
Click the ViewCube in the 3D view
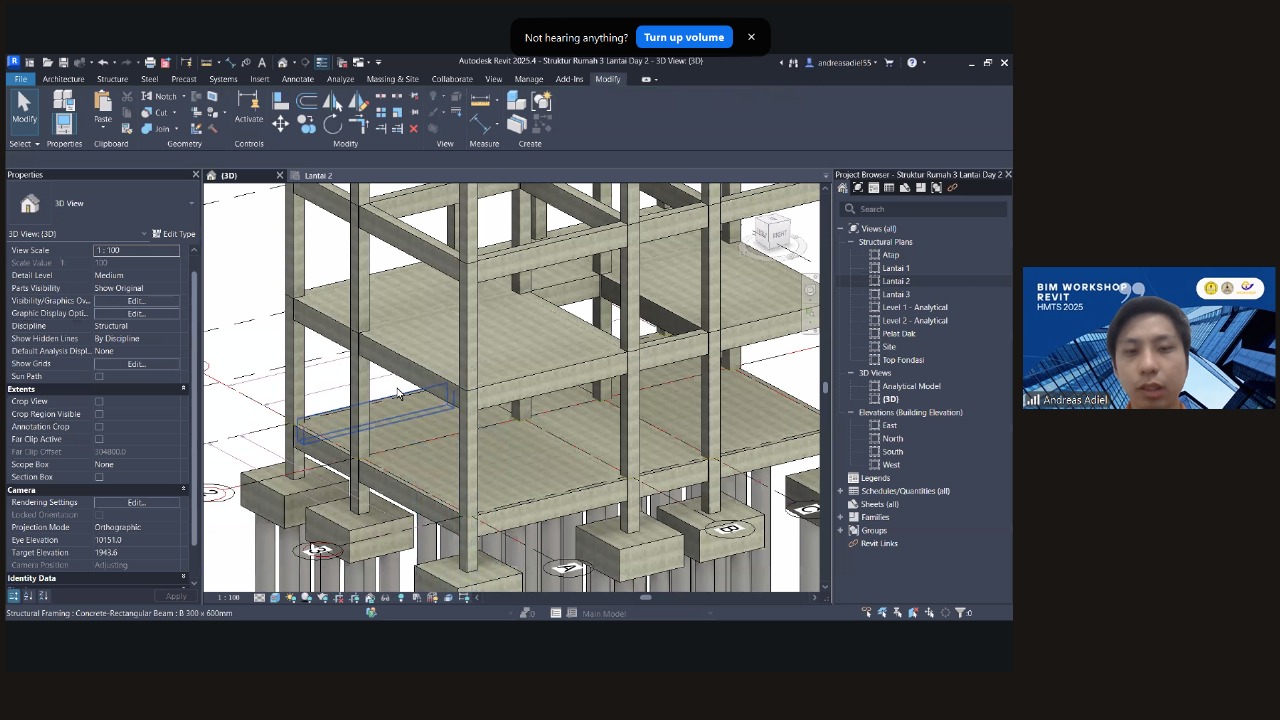(771, 235)
